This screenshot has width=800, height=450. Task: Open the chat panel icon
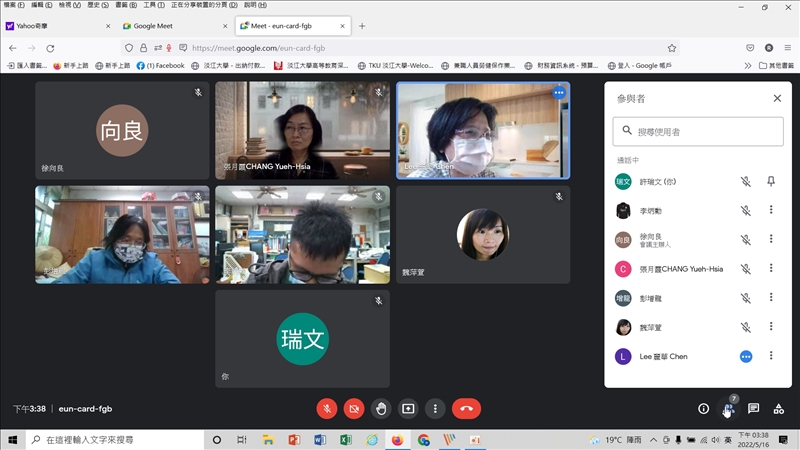pos(753,408)
